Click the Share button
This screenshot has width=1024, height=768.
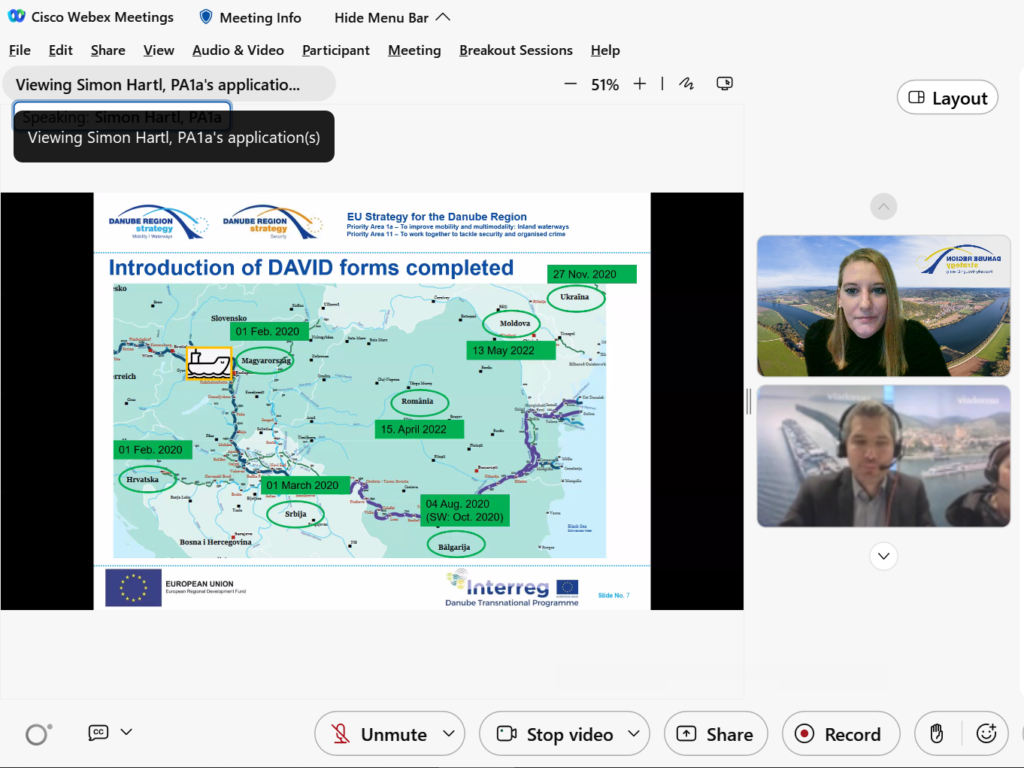click(715, 734)
